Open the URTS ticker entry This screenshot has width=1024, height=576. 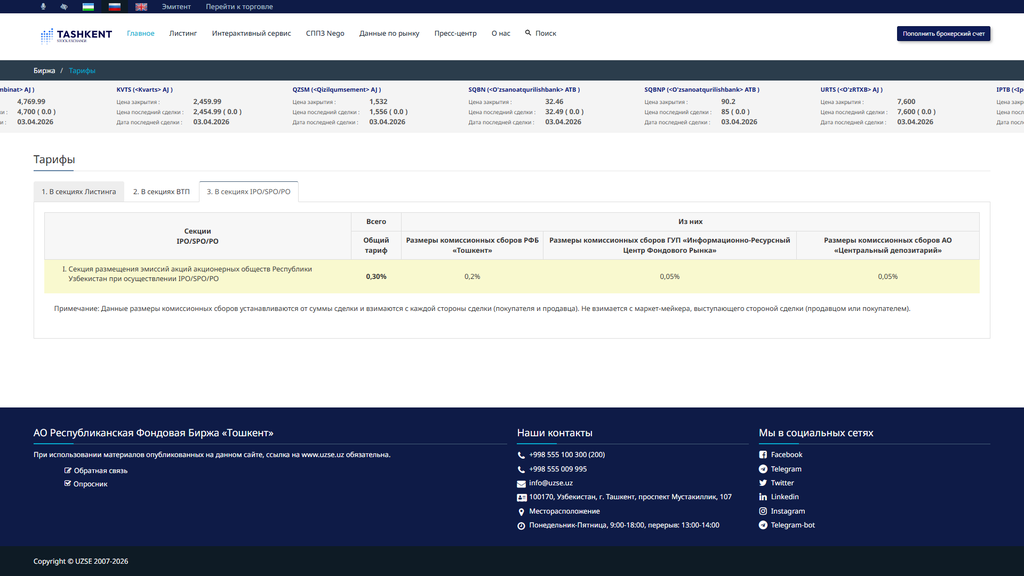[x=851, y=89]
